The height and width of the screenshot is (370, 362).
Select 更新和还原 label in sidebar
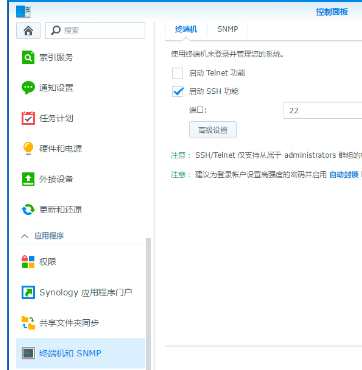click(60, 210)
